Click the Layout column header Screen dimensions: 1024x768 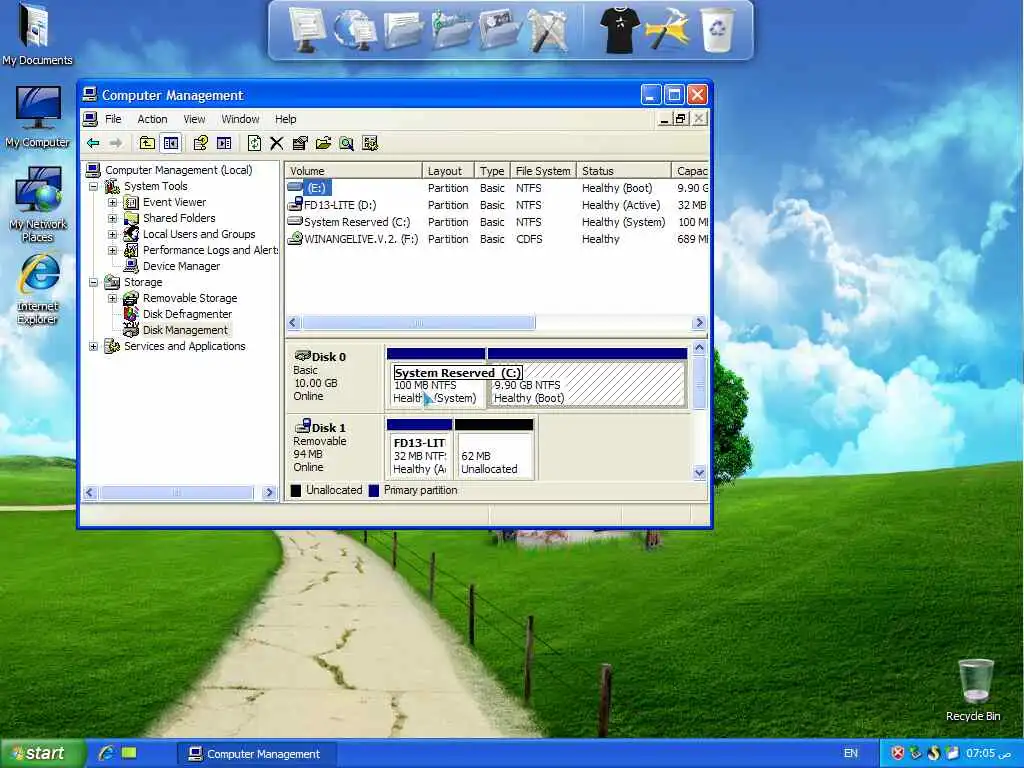(448, 170)
